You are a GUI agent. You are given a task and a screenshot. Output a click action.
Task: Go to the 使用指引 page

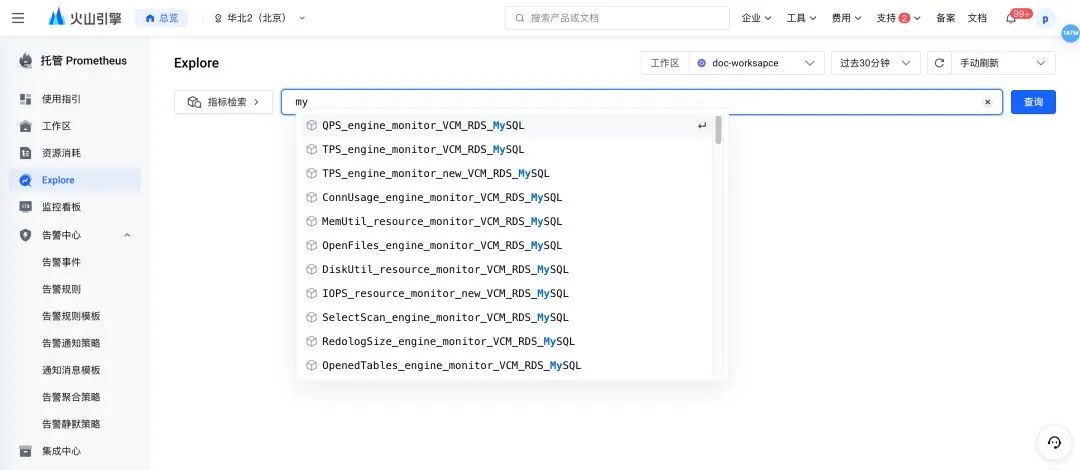61,99
